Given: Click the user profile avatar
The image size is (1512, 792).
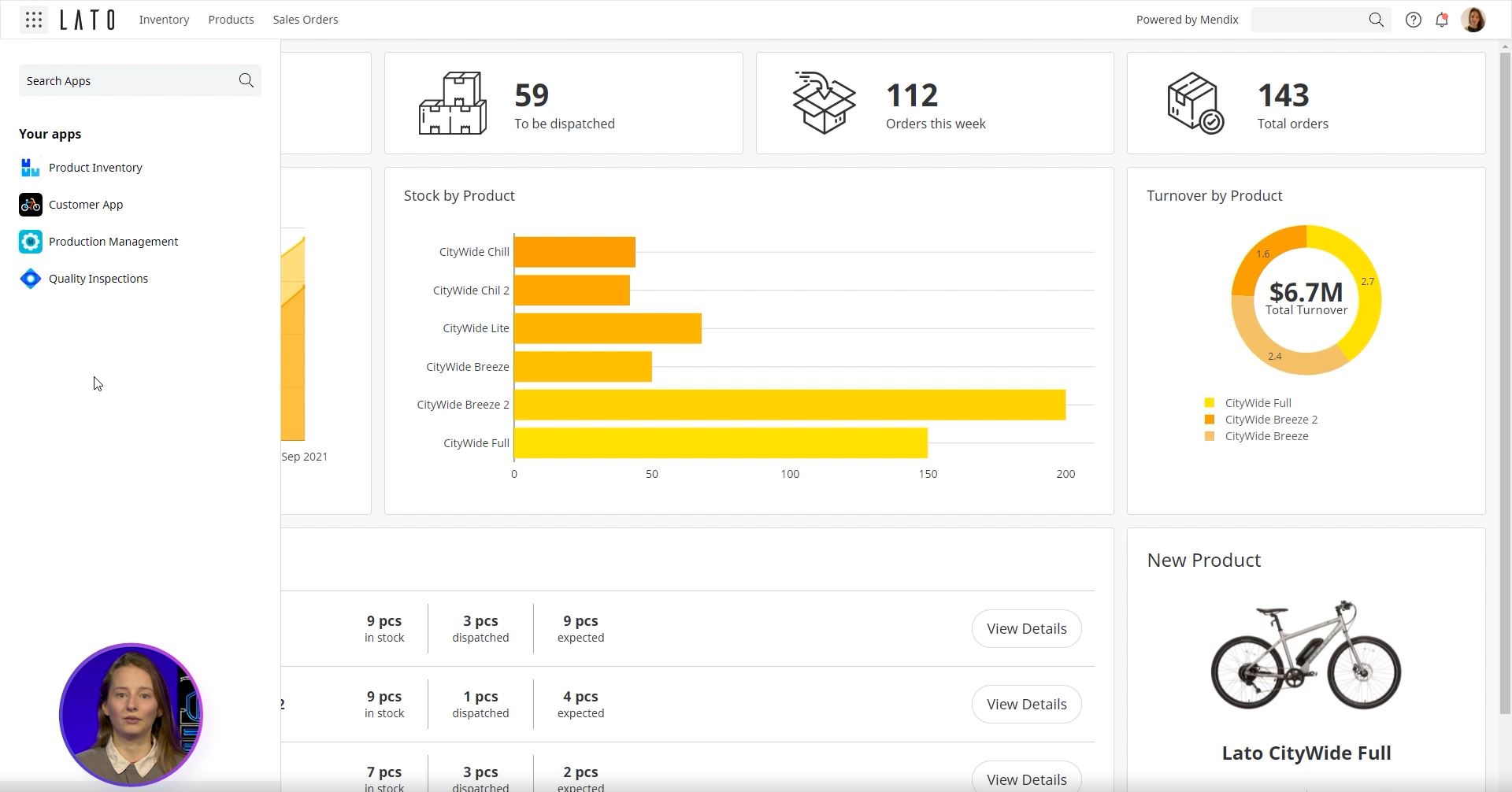Looking at the screenshot, I should point(1473,20).
